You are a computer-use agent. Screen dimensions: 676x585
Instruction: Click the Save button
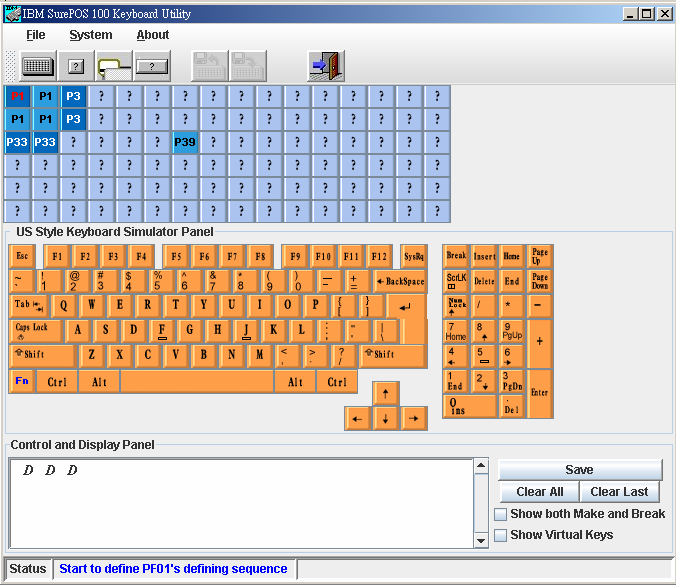pos(579,470)
